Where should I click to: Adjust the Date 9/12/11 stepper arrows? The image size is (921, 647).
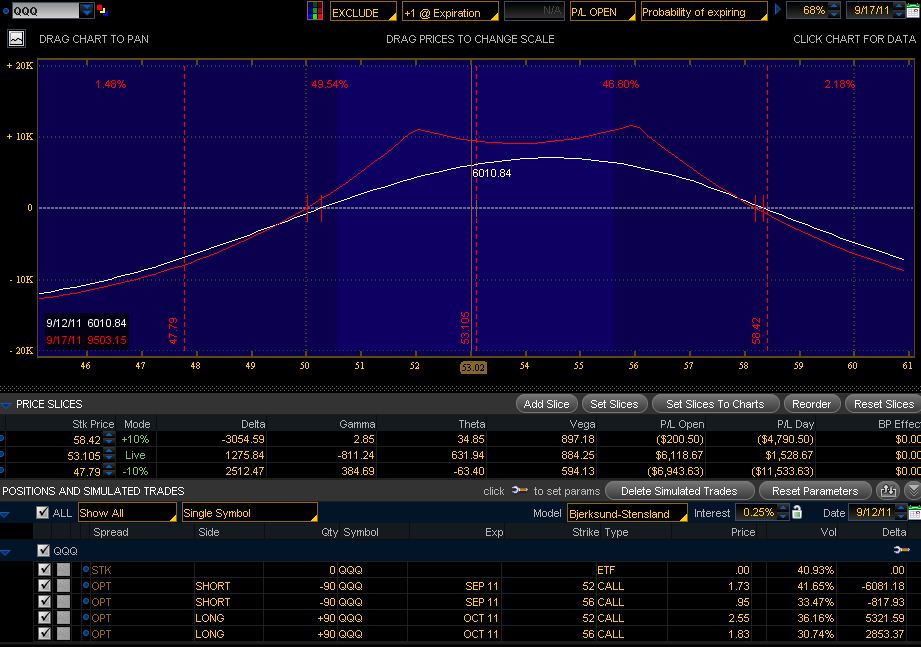point(900,512)
